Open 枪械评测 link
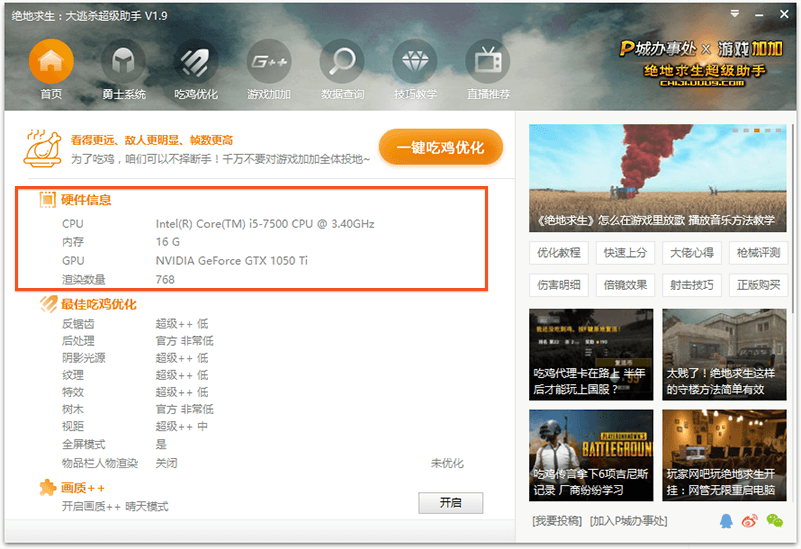The width and height of the screenshot is (801, 549). 758,252
